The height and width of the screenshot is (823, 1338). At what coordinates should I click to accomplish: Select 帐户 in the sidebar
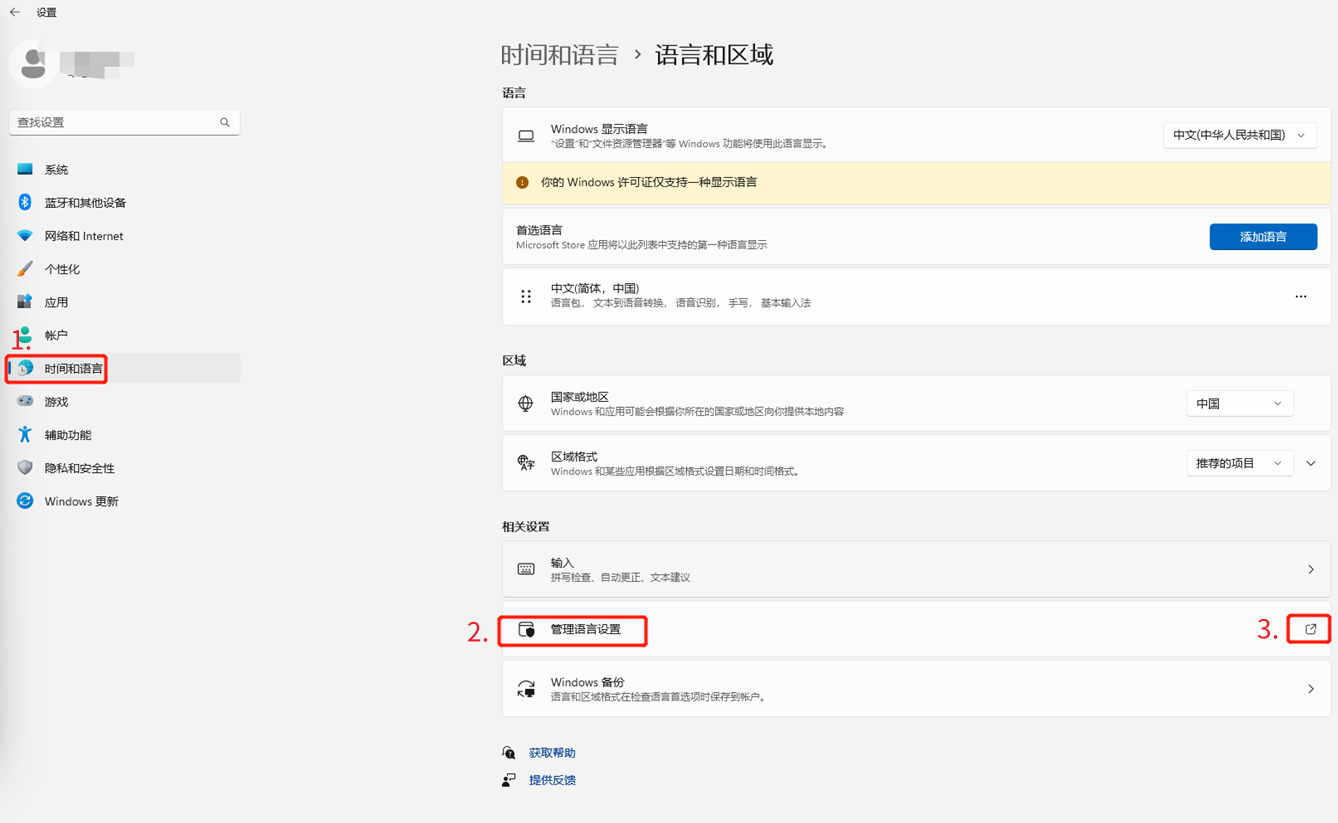(x=124, y=335)
